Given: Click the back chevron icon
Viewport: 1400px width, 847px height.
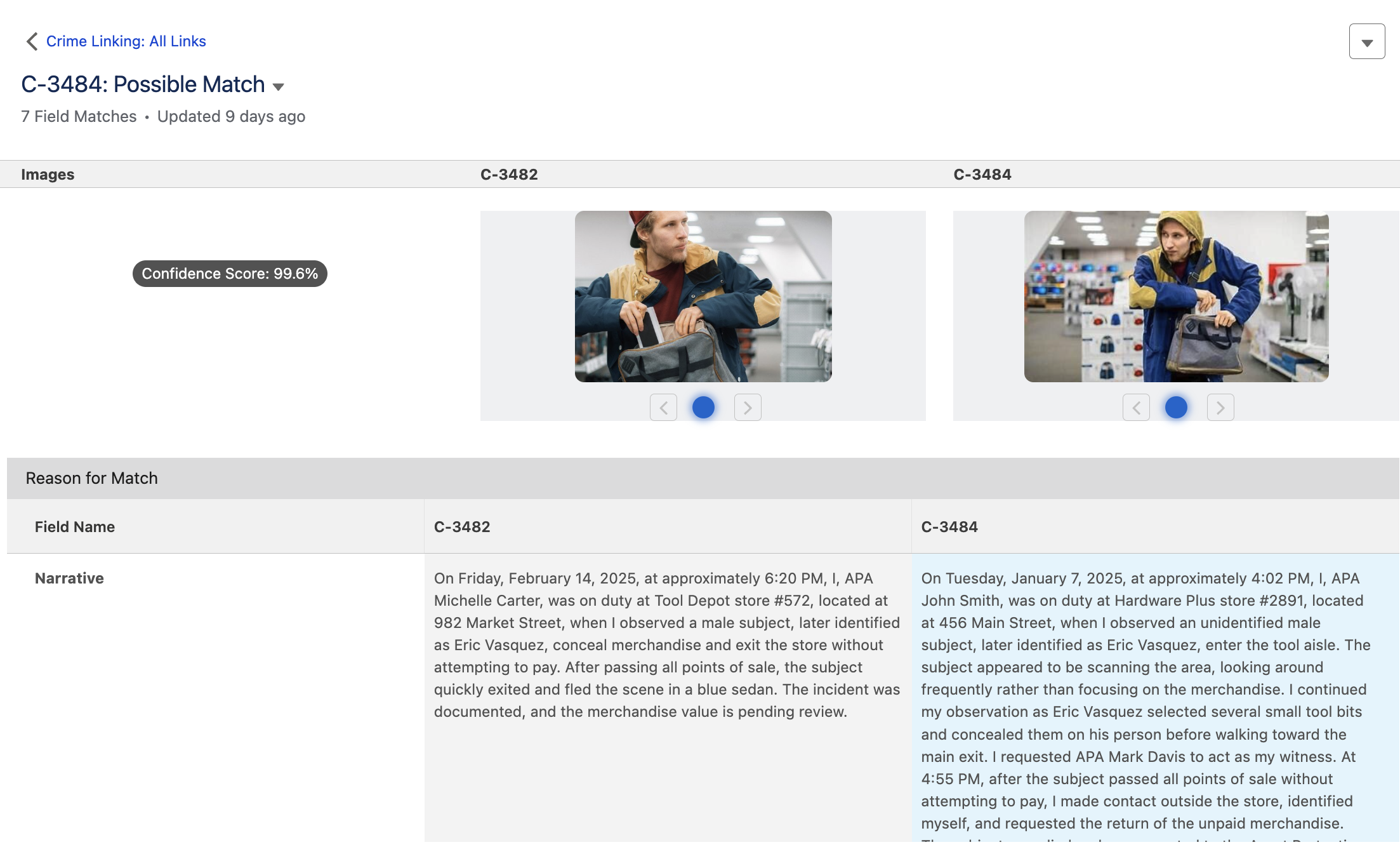Looking at the screenshot, I should pos(32,41).
